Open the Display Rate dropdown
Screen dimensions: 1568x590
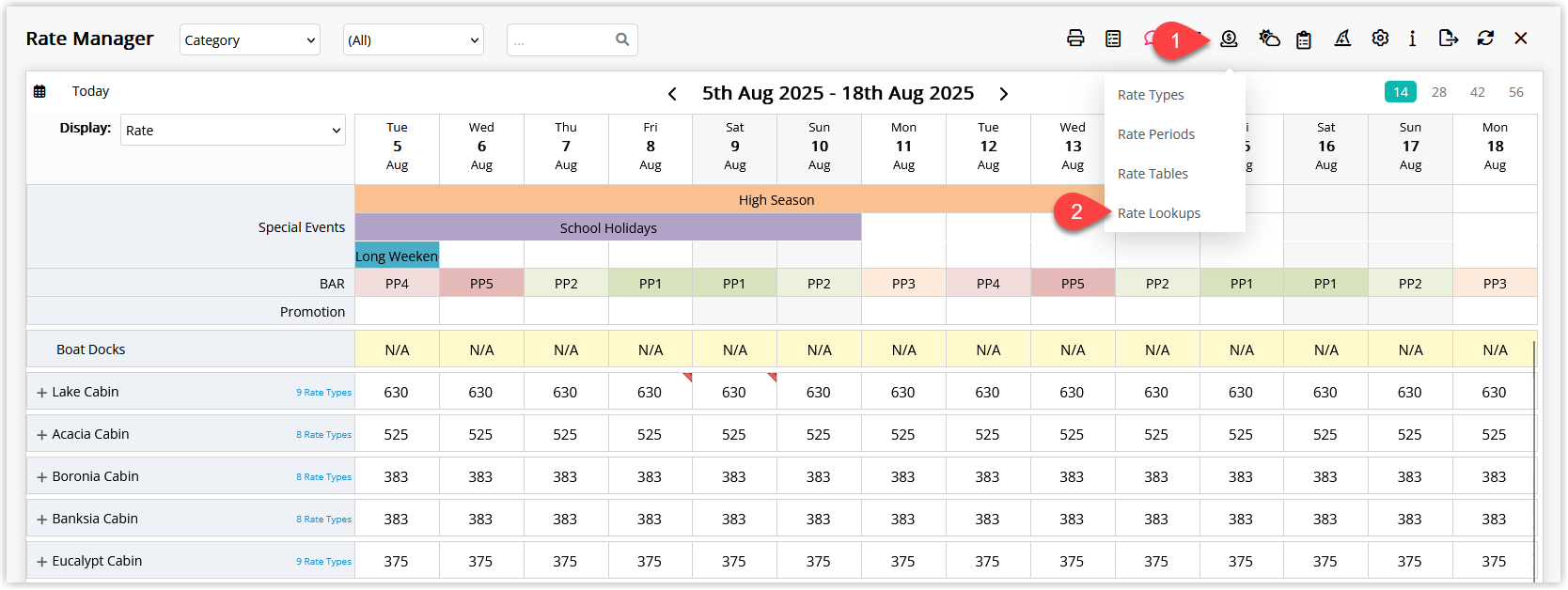233,131
